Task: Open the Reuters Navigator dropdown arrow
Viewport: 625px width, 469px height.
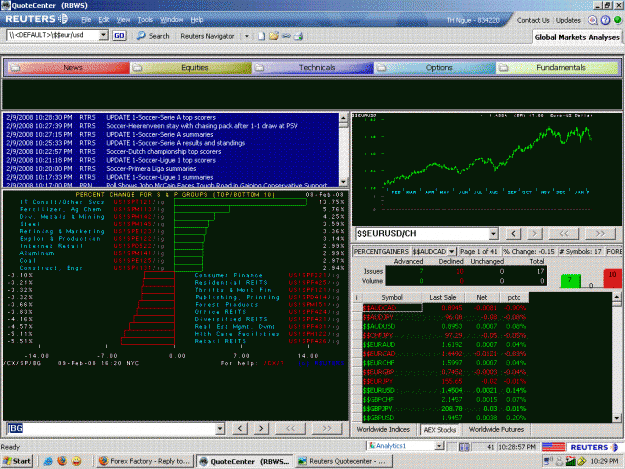Action: [246, 36]
